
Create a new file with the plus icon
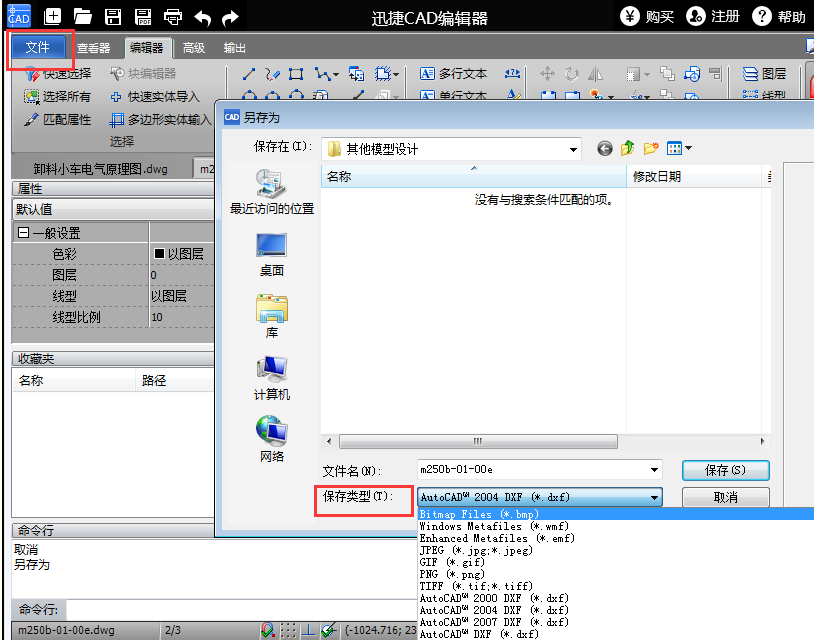pyautogui.click(x=52, y=17)
